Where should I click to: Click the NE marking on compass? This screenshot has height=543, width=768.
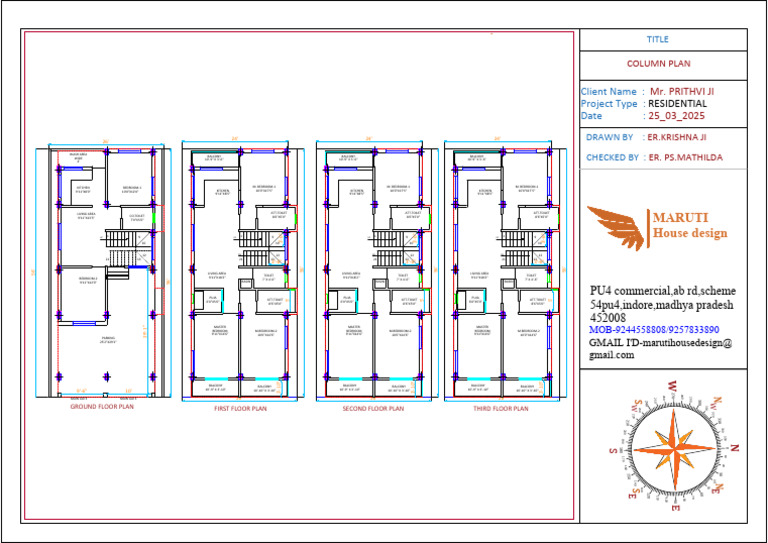pyautogui.click(x=716, y=488)
